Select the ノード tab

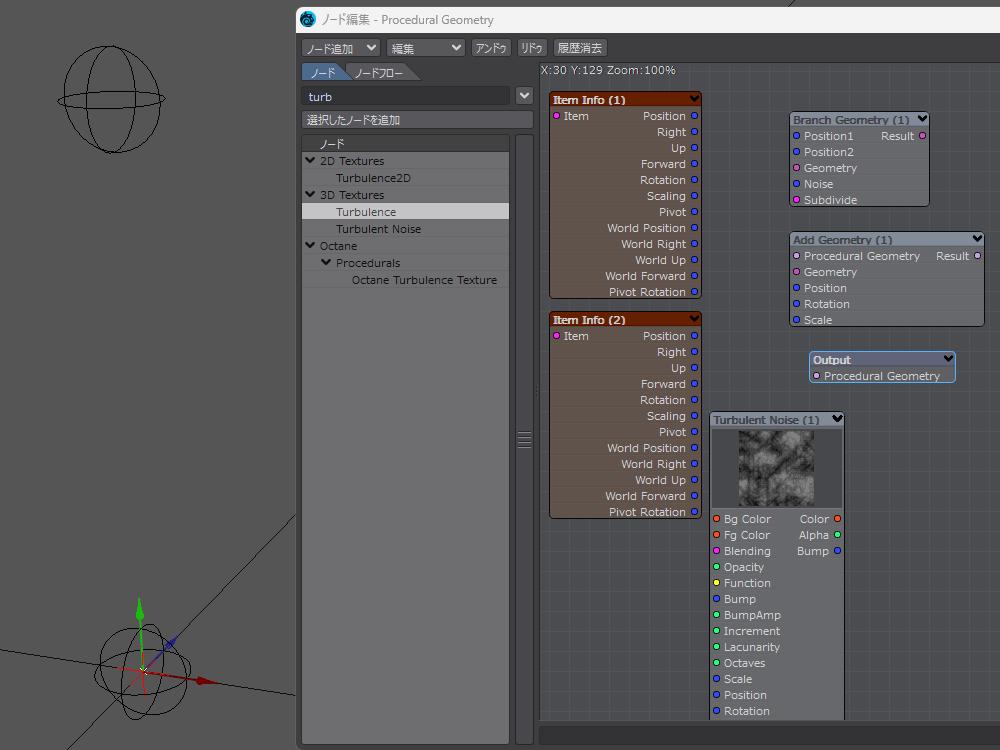coord(323,73)
